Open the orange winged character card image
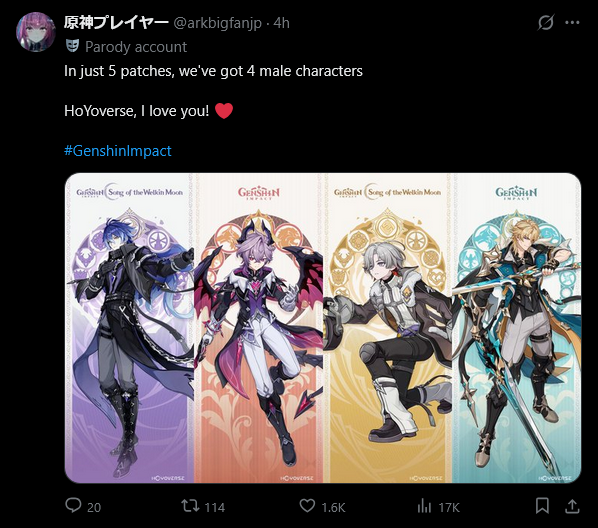The height and width of the screenshot is (528, 598). [259, 328]
